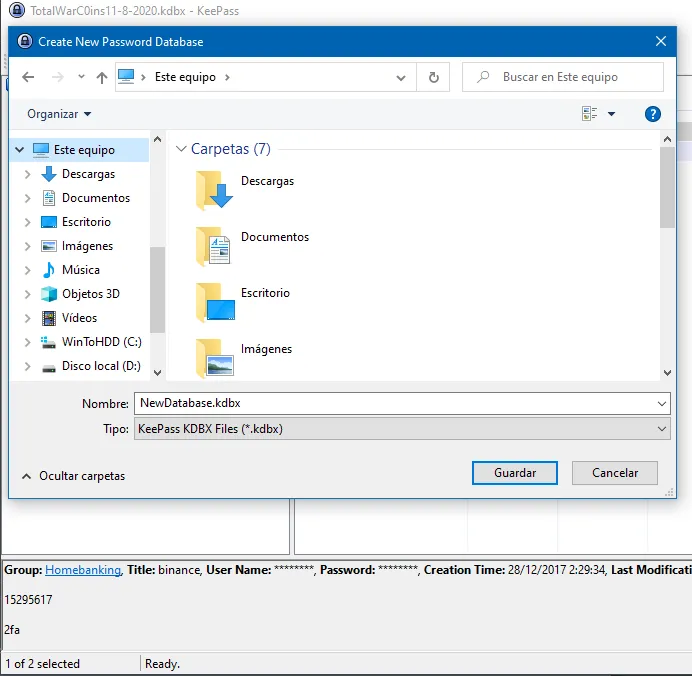Expand Escritorio in the navigation tree

pyautogui.click(x=27, y=222)
